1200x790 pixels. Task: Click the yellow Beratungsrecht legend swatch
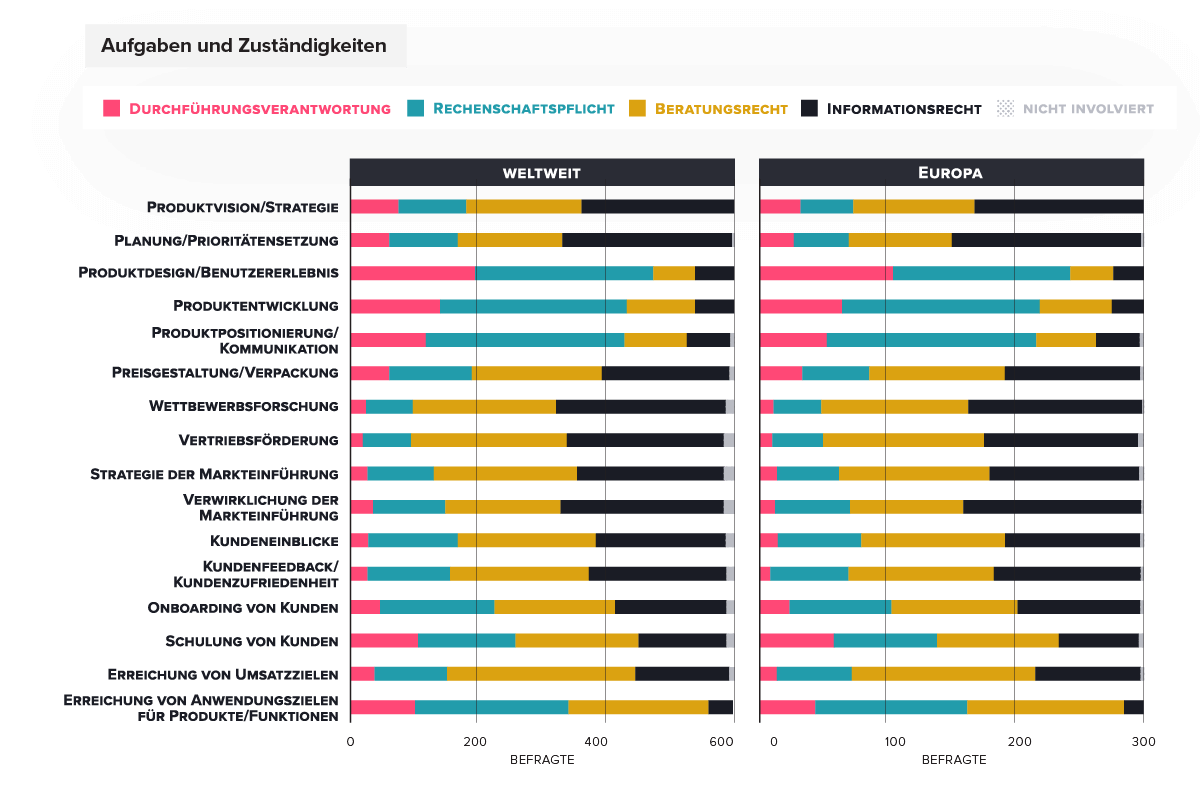[638, 108]
